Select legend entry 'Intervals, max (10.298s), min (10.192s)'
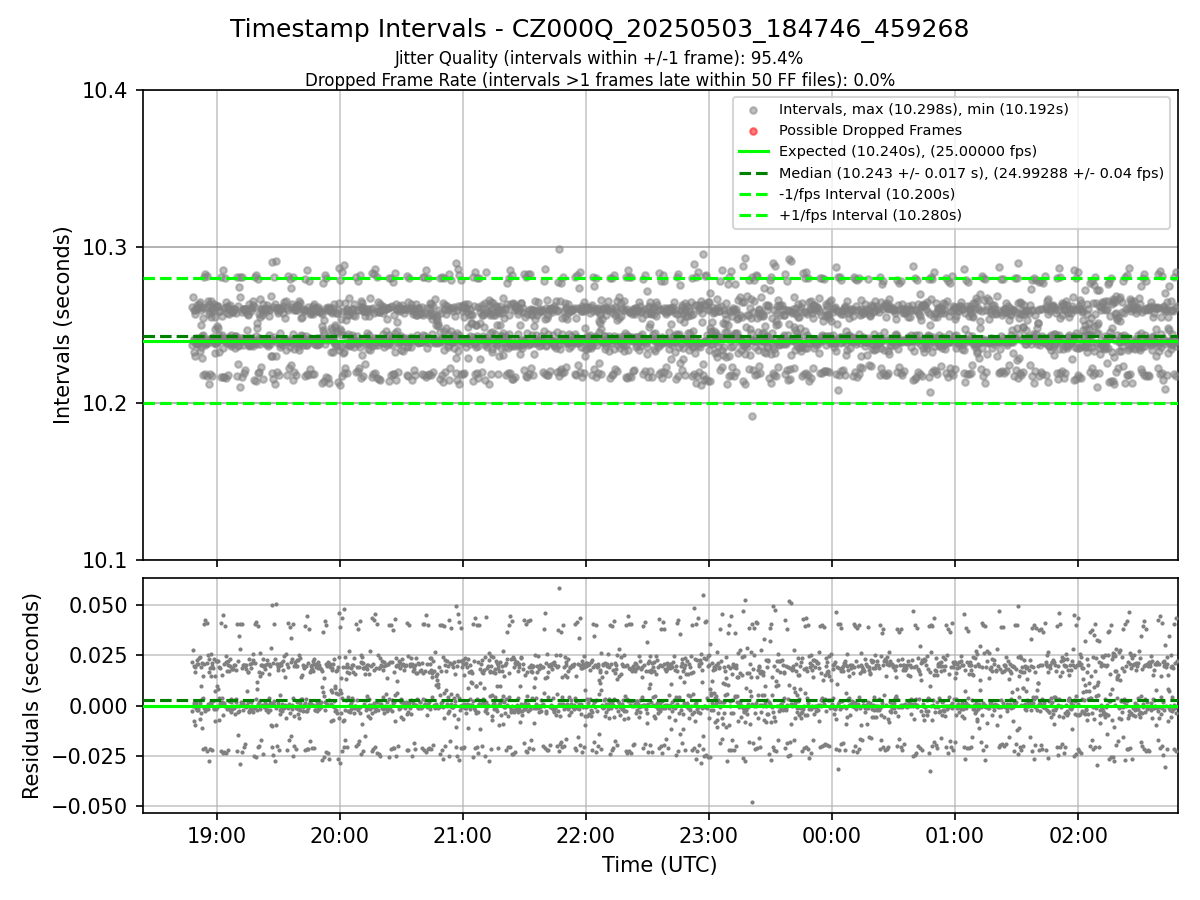Screen dimensions: 1200x900 (924, 109)
